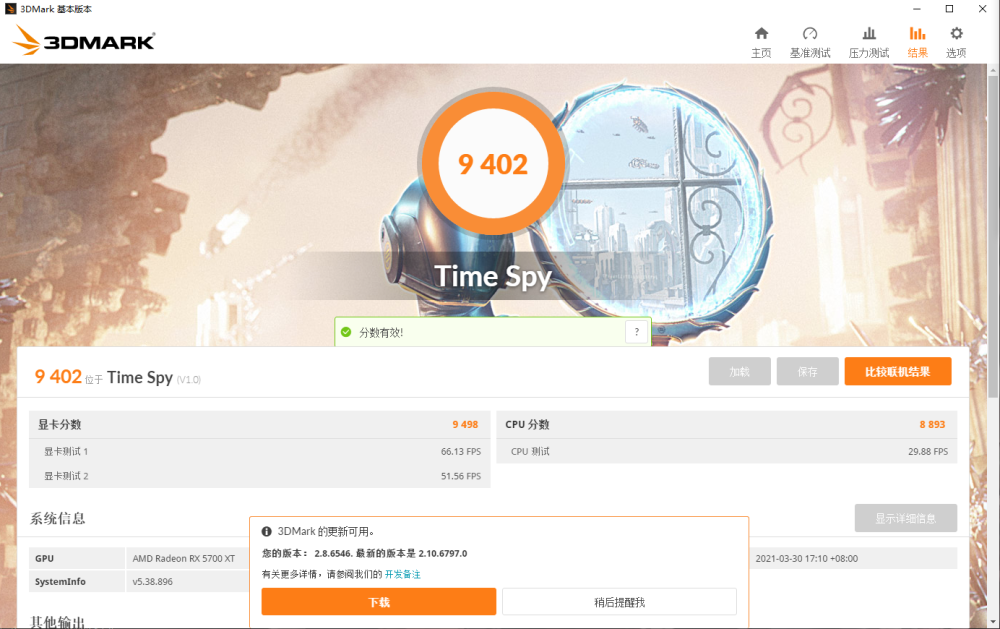Click the GPU label cell
The image size is (1000, 629).
(77, 558)
